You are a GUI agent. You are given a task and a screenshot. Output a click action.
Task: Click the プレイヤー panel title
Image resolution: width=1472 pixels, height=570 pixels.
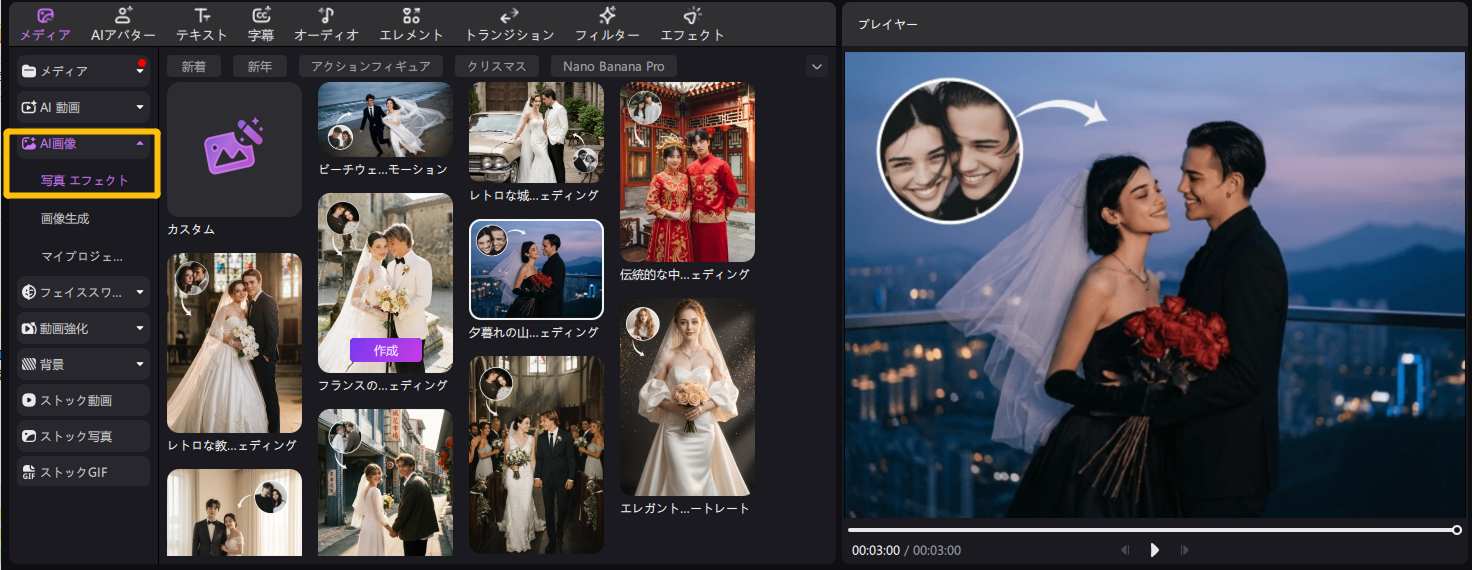tap(888, 24)
